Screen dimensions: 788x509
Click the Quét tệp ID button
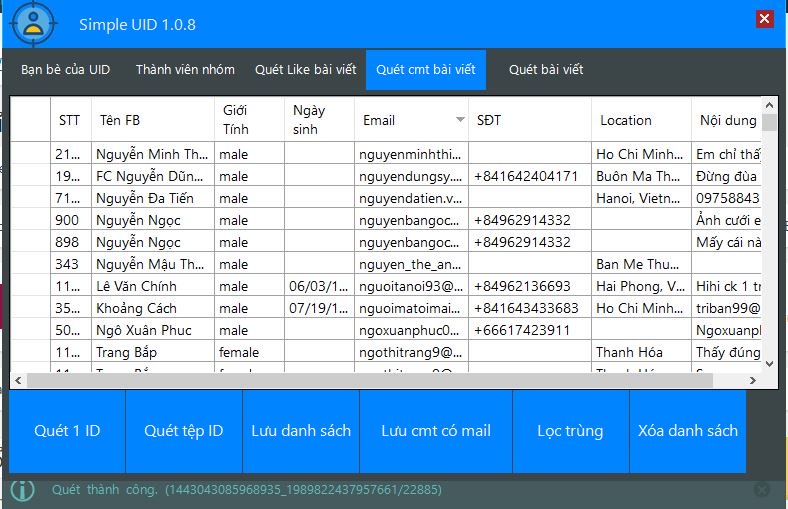tap(183, 431)
